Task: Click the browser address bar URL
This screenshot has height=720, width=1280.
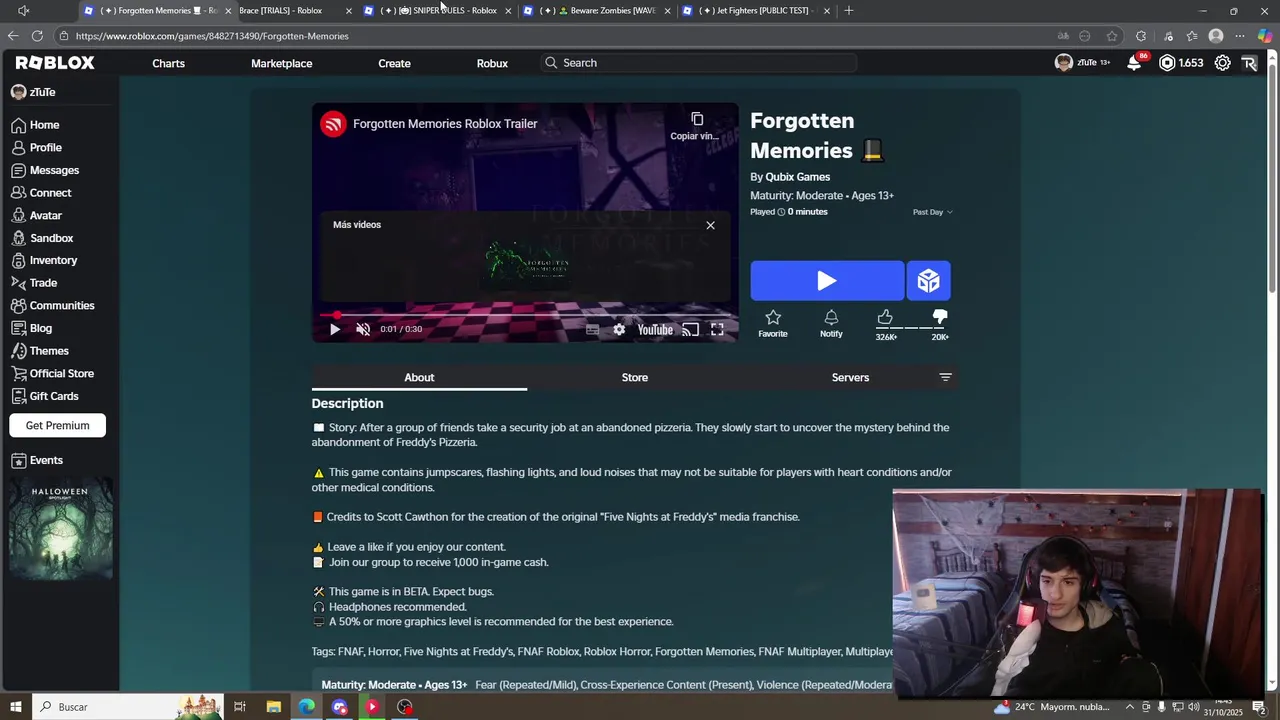Action: 212,36
